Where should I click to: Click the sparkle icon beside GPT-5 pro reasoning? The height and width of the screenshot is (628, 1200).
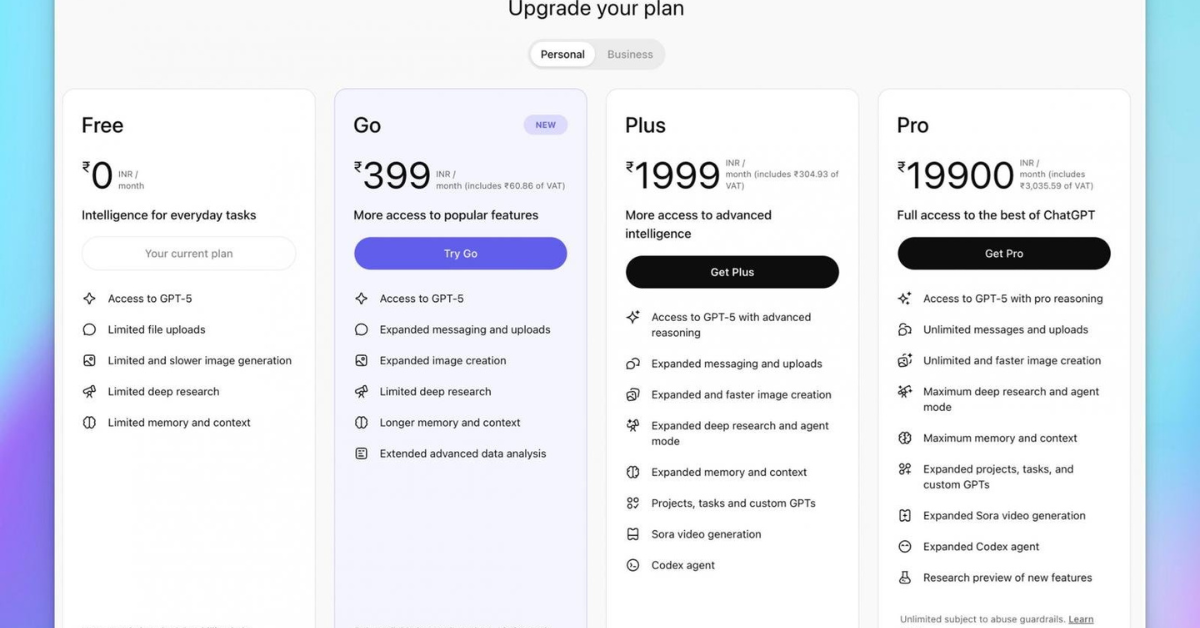click(905, 299)
